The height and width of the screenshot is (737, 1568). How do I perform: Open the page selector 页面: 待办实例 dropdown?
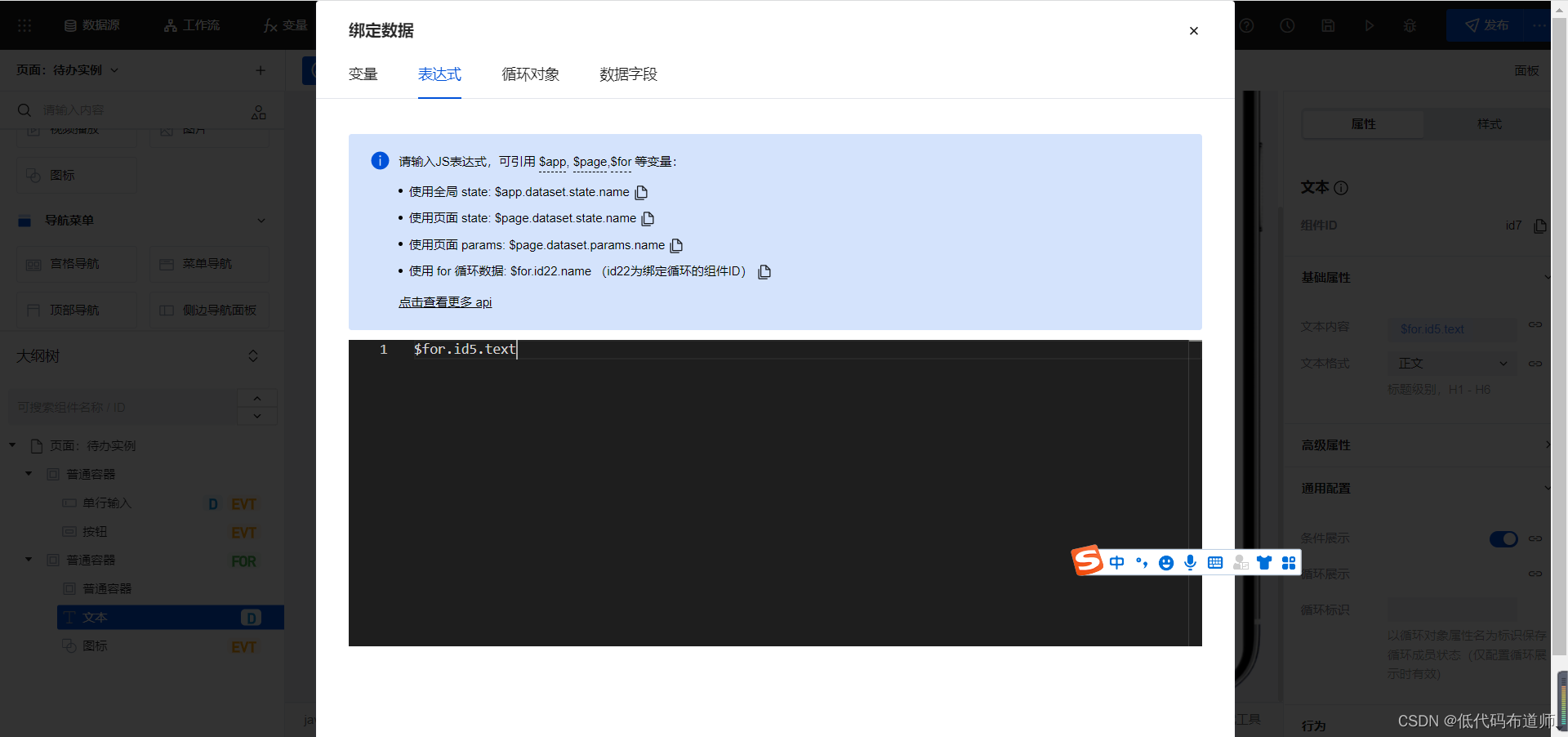68,70
